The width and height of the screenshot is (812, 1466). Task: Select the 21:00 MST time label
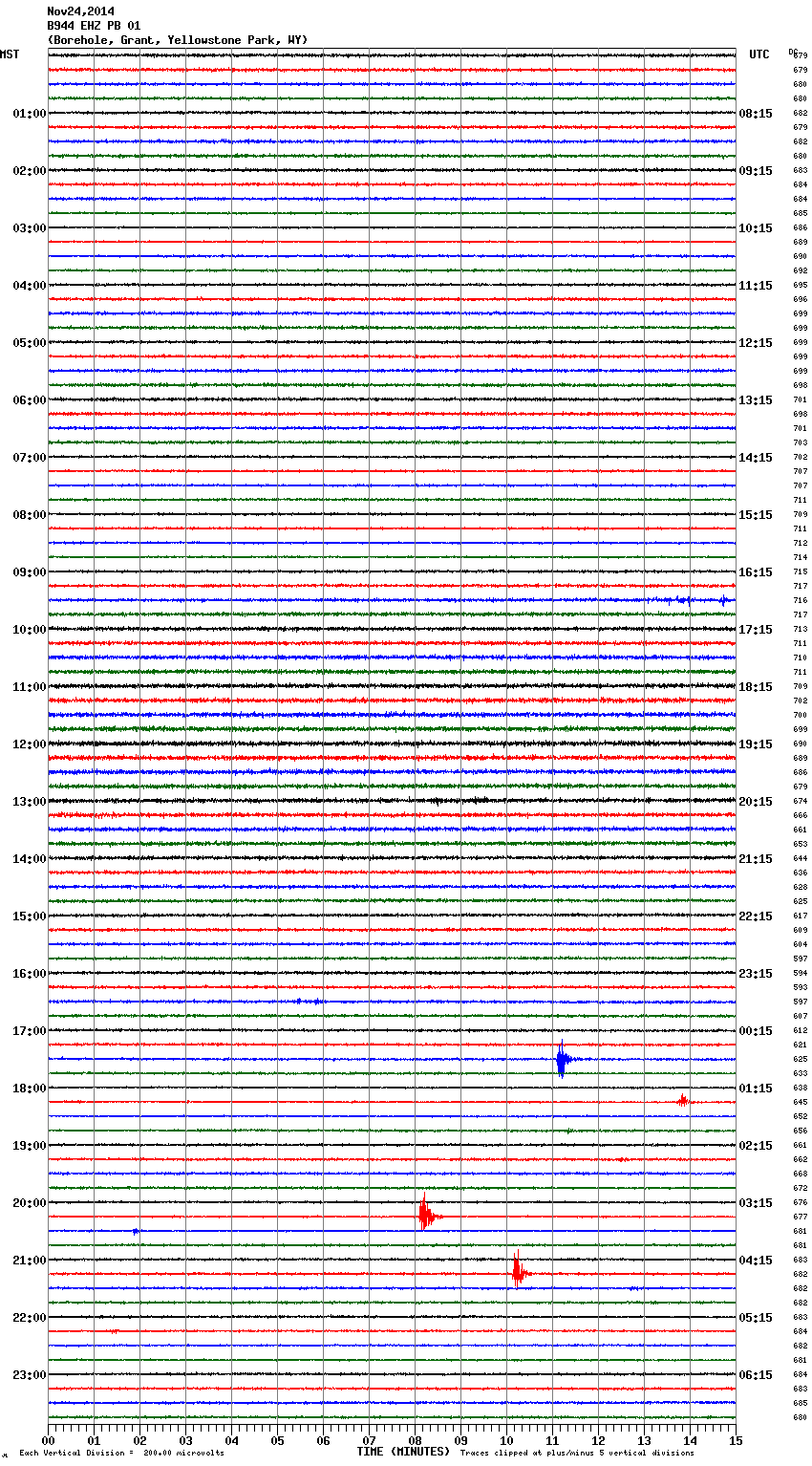[x=30, y=1261]
